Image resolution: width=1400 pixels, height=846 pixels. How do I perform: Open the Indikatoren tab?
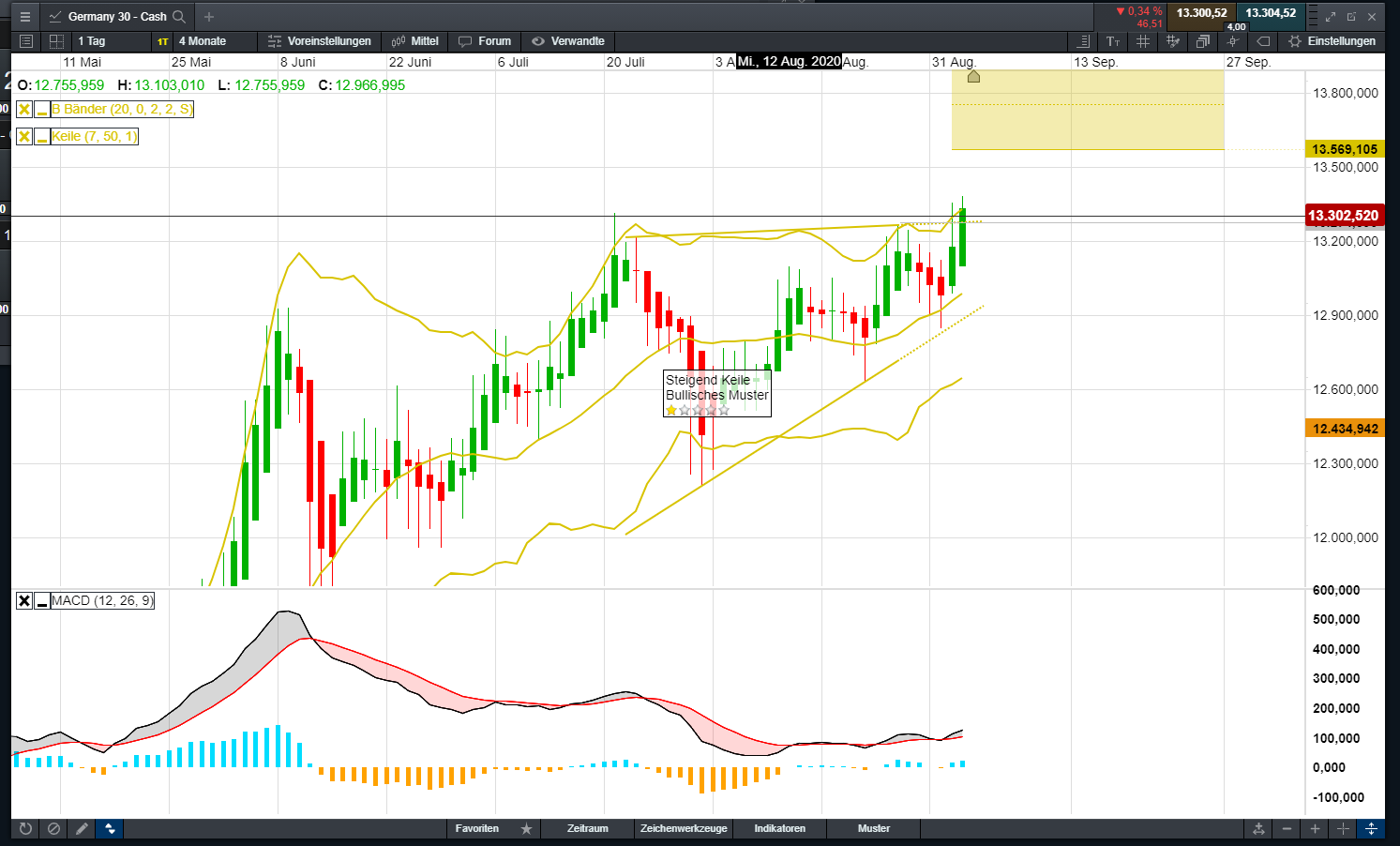point(780,828)
